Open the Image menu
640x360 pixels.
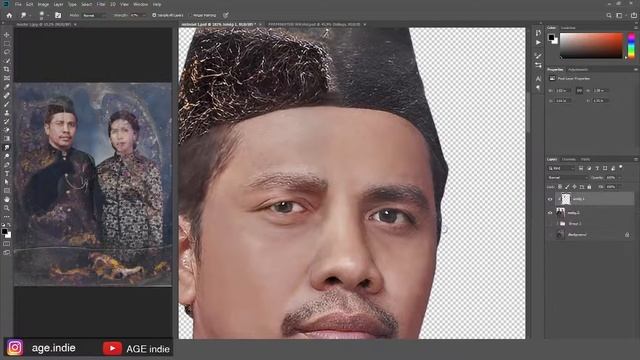tap(43, 4)
